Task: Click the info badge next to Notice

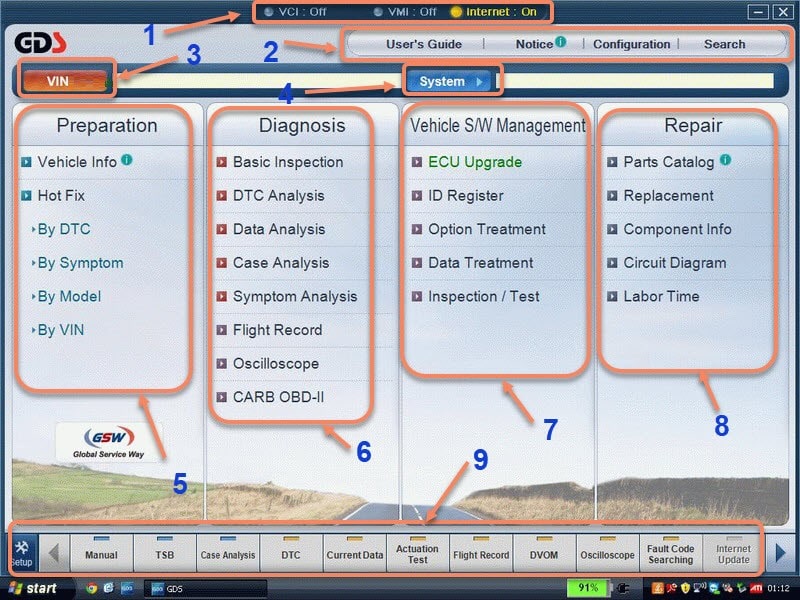Action: [x=561, y=42]
